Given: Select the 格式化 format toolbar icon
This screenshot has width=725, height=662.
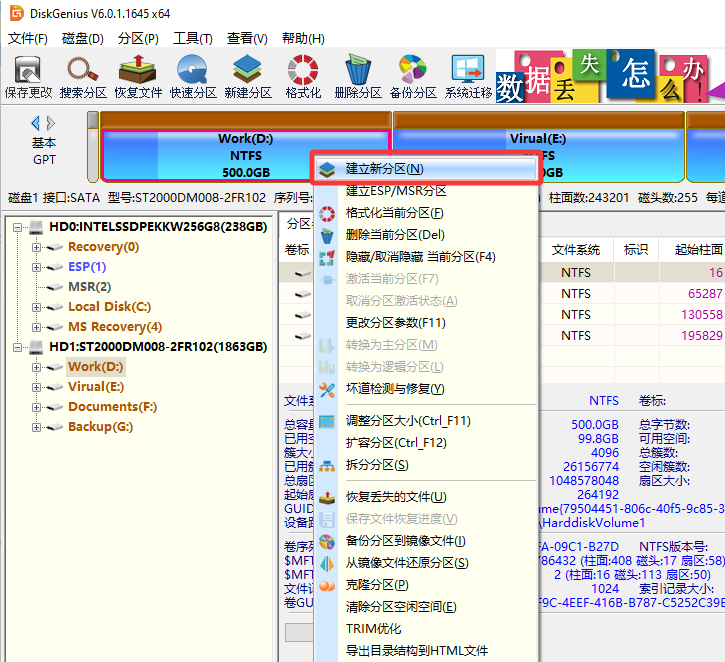Looking at the screenshot, I should [x=303, y=77].
